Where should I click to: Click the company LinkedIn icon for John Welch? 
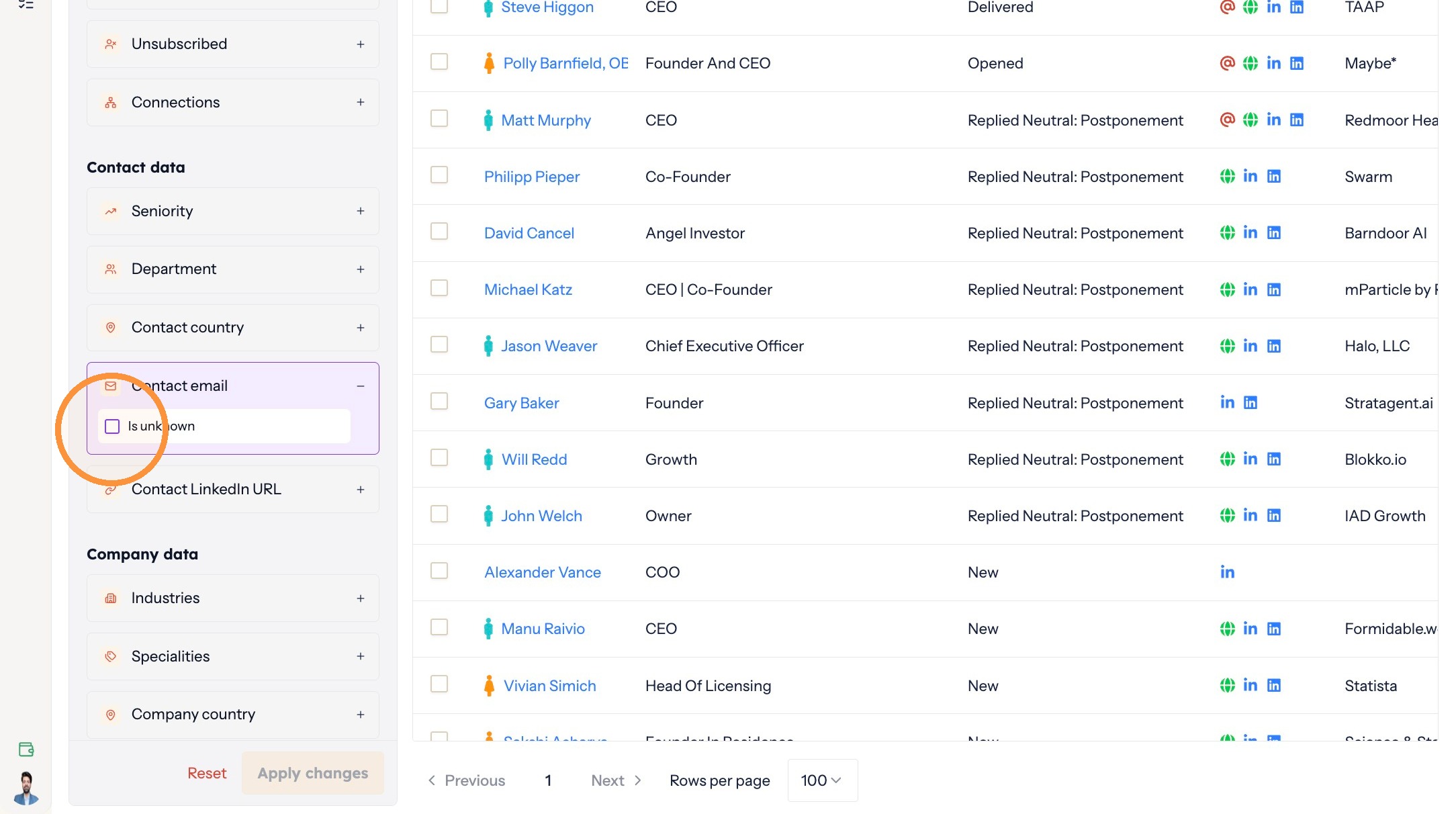(1273, 515)
